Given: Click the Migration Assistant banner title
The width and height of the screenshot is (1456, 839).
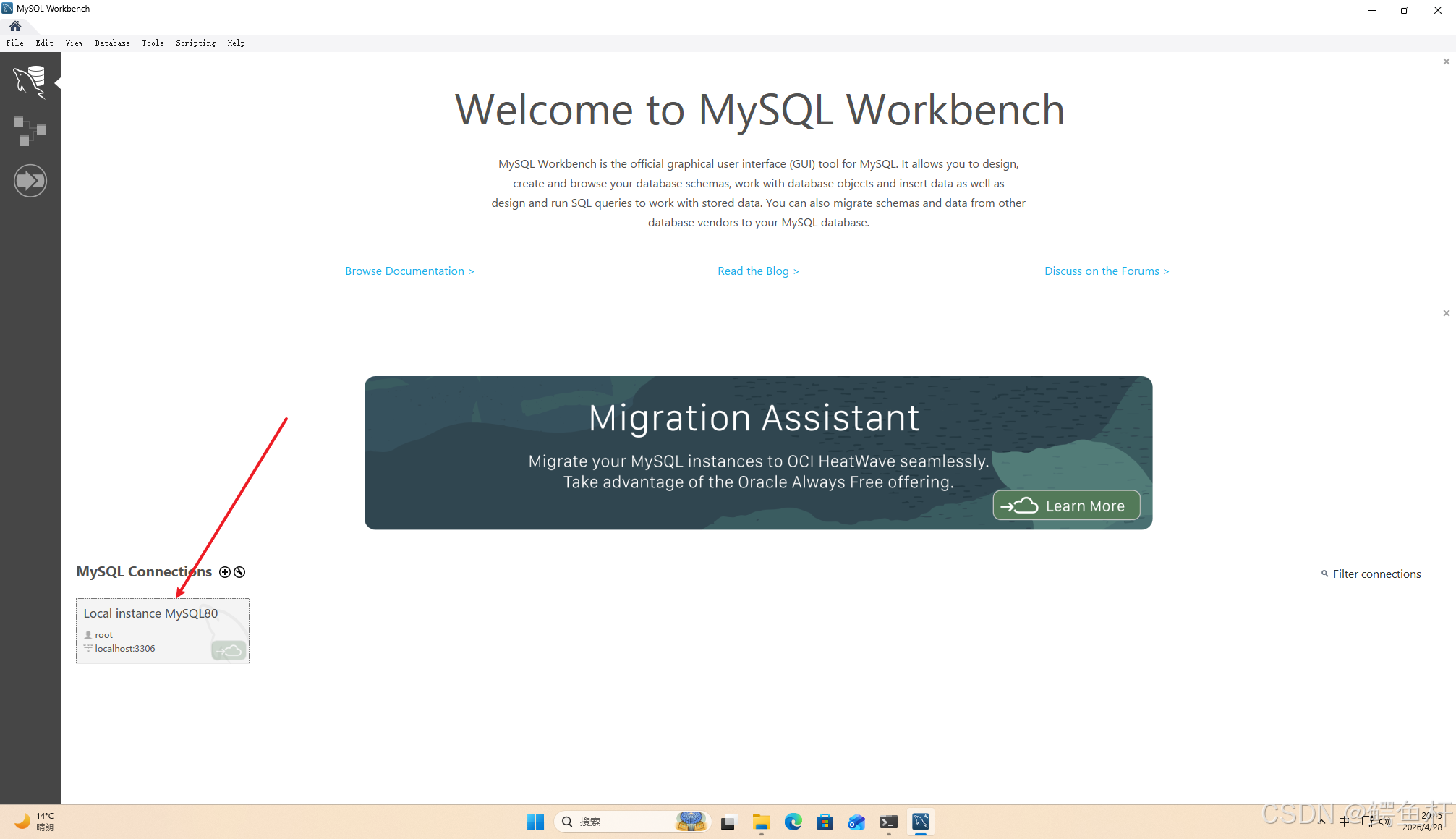Looking at the screenshot, I should 754,418.
